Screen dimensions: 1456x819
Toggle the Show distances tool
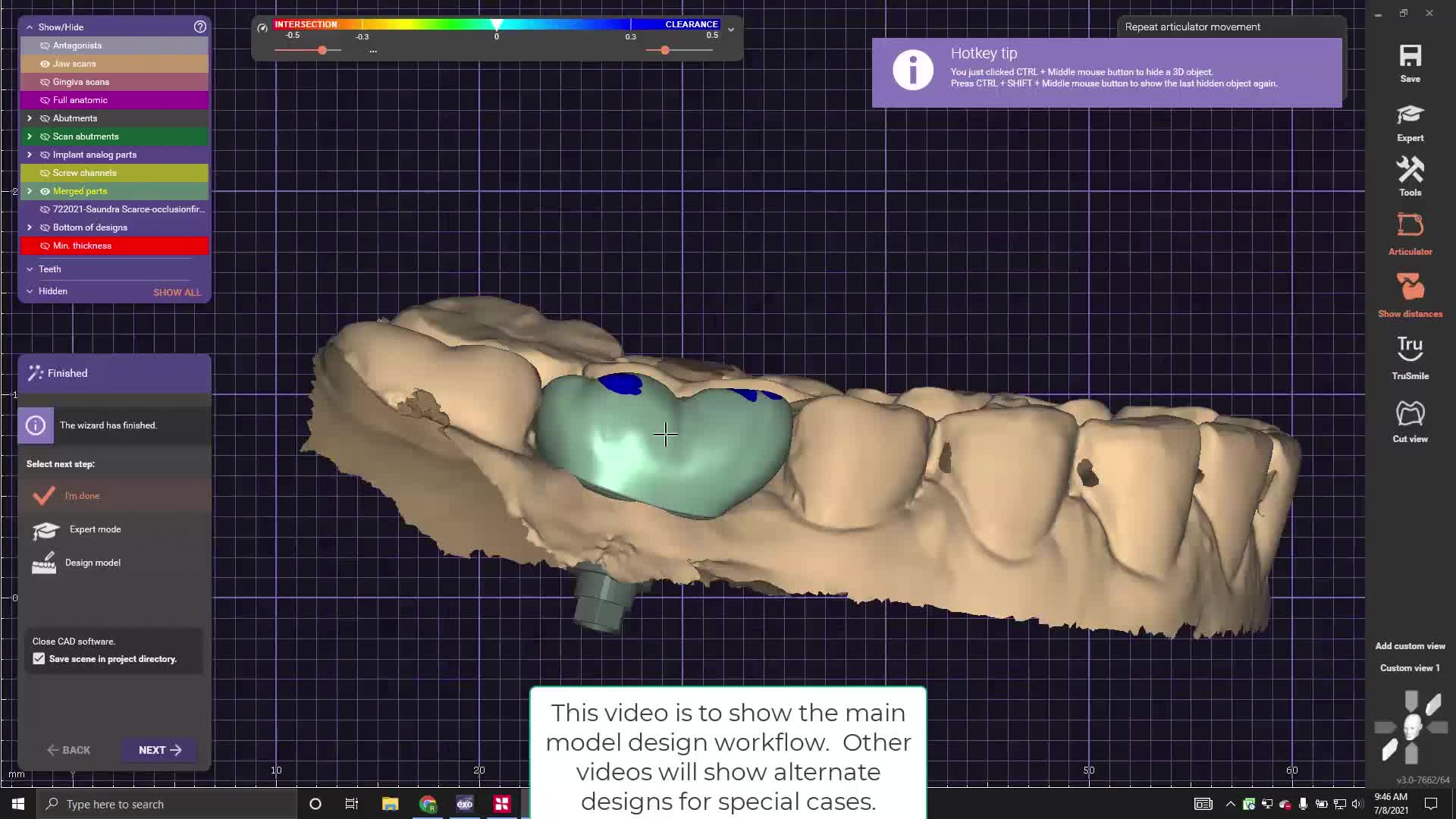click(x=1410, y=287)
